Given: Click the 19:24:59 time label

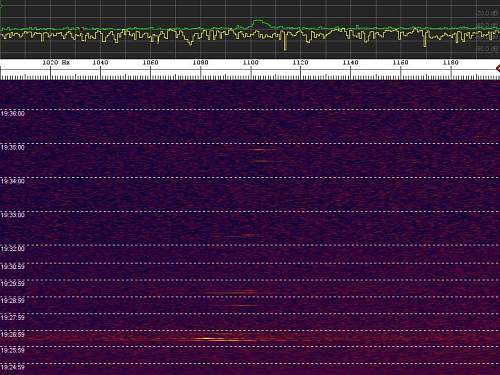Looking at the screenshot, I should [13, 367].
